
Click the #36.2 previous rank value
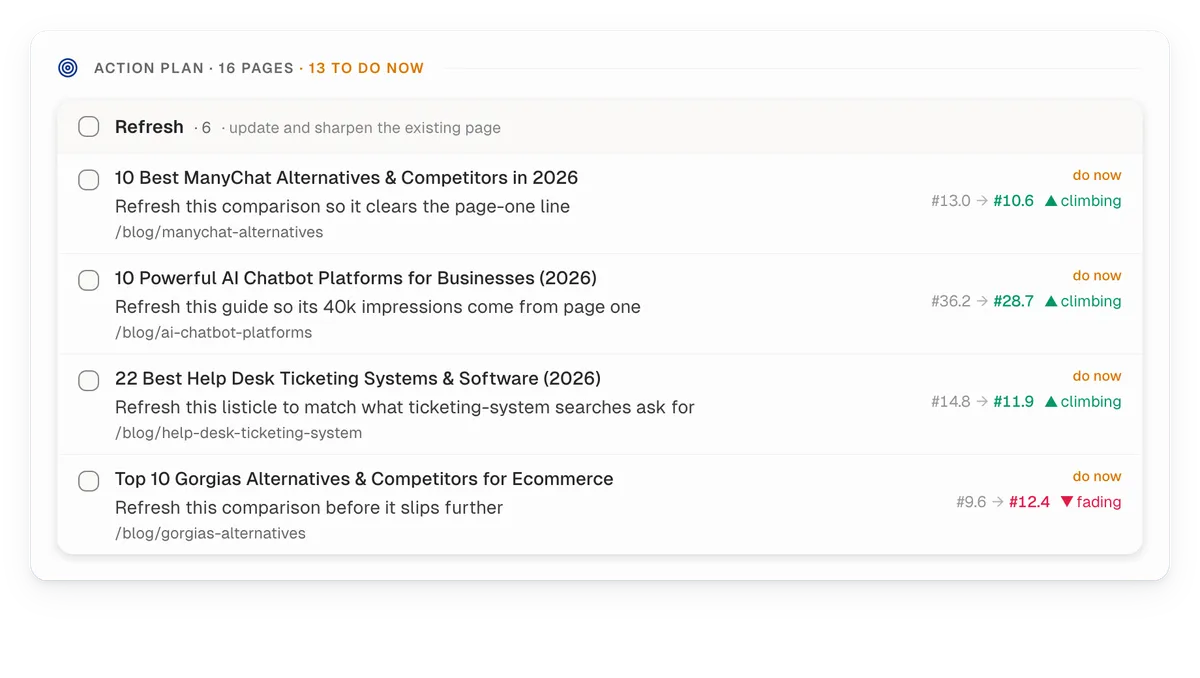point(951,301)
